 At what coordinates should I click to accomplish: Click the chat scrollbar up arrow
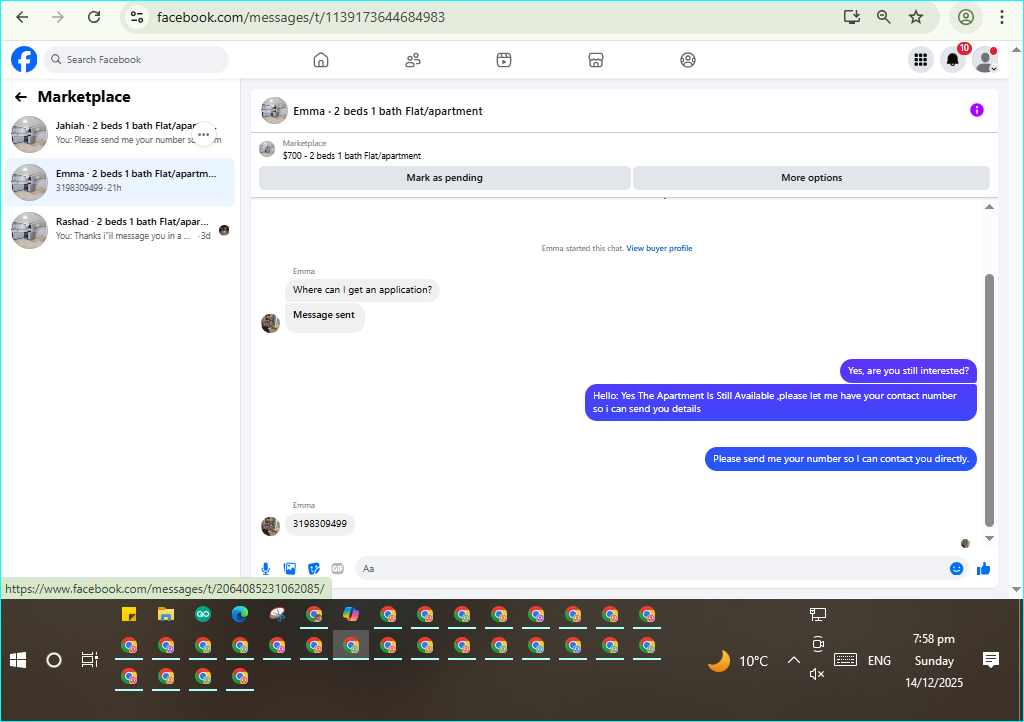tap(989, 206)
